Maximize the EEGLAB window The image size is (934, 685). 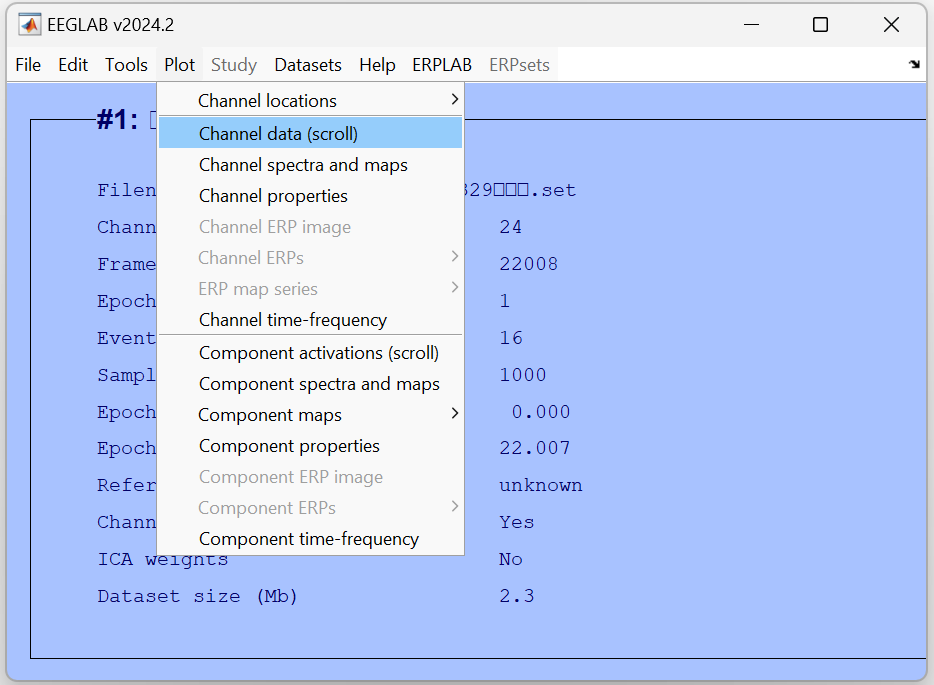820,24
